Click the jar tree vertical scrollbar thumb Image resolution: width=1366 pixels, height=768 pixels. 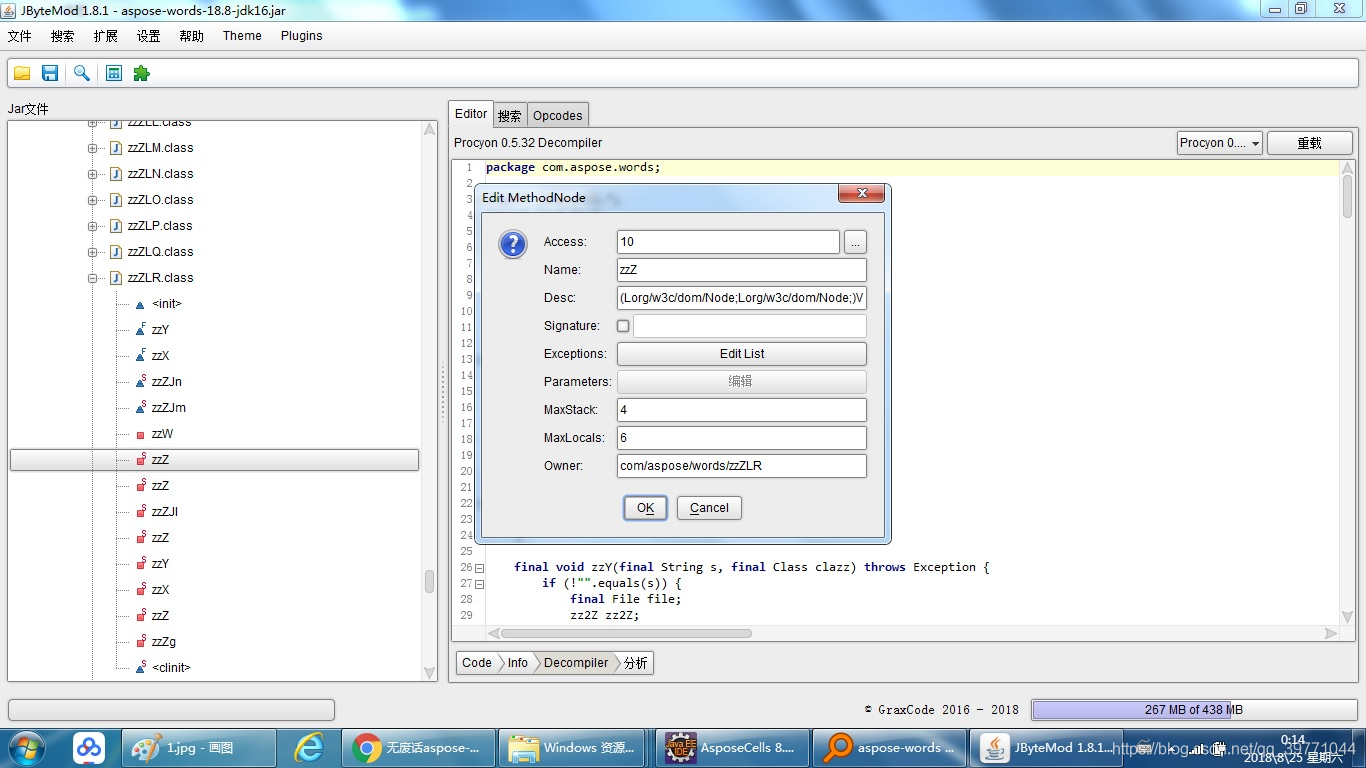click(x=429, y=581)
